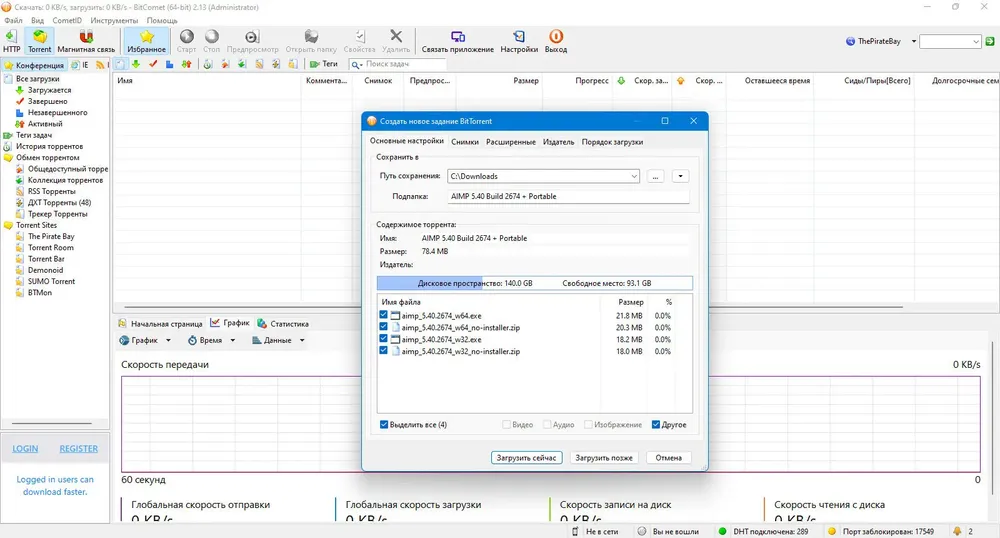1000x538 pixels.
Task: Expand the Время dropdown in the chart panel
Action: pyautogui.click(x=233, y=340)
